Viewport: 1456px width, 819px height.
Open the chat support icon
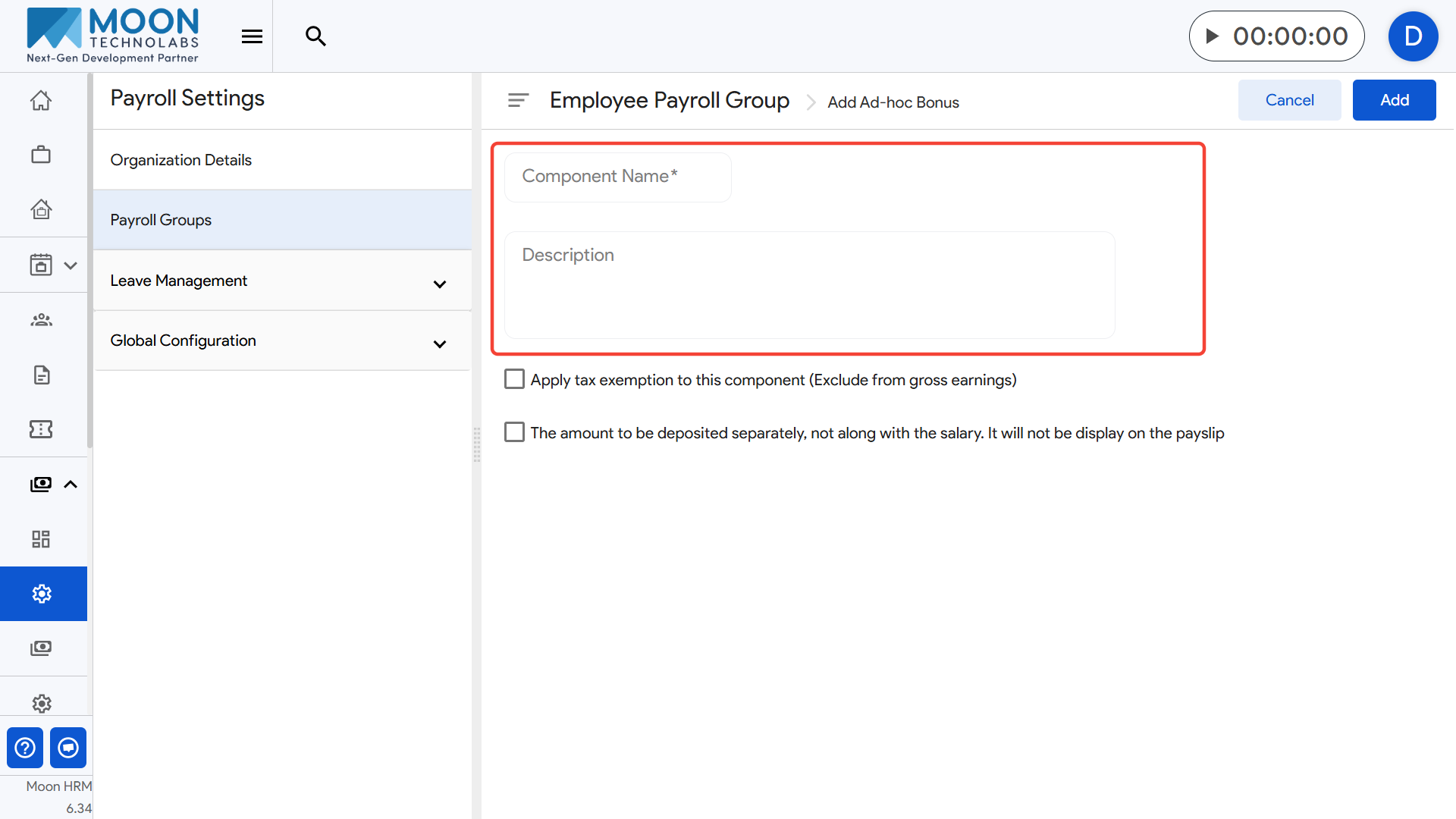tap(68, 748)
